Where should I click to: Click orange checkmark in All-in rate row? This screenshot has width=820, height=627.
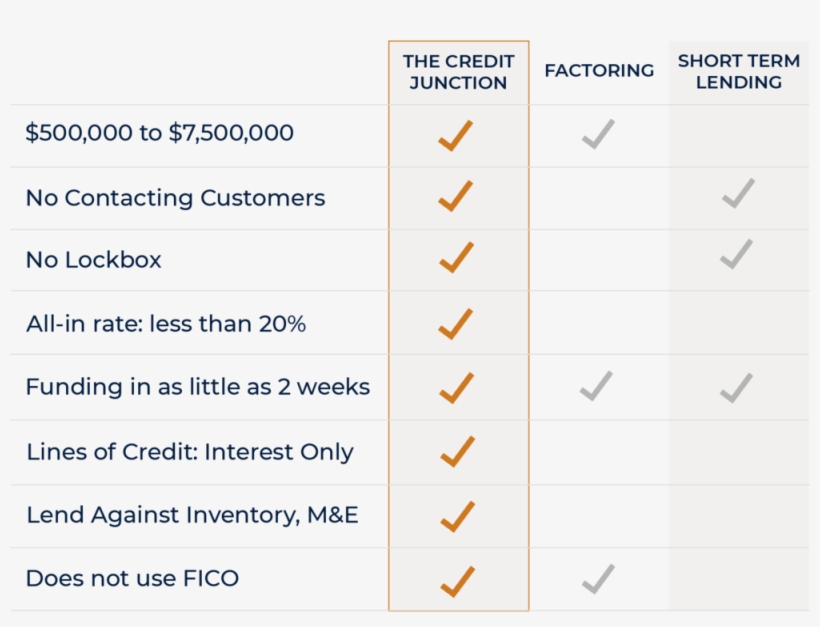tap(456, 324)
